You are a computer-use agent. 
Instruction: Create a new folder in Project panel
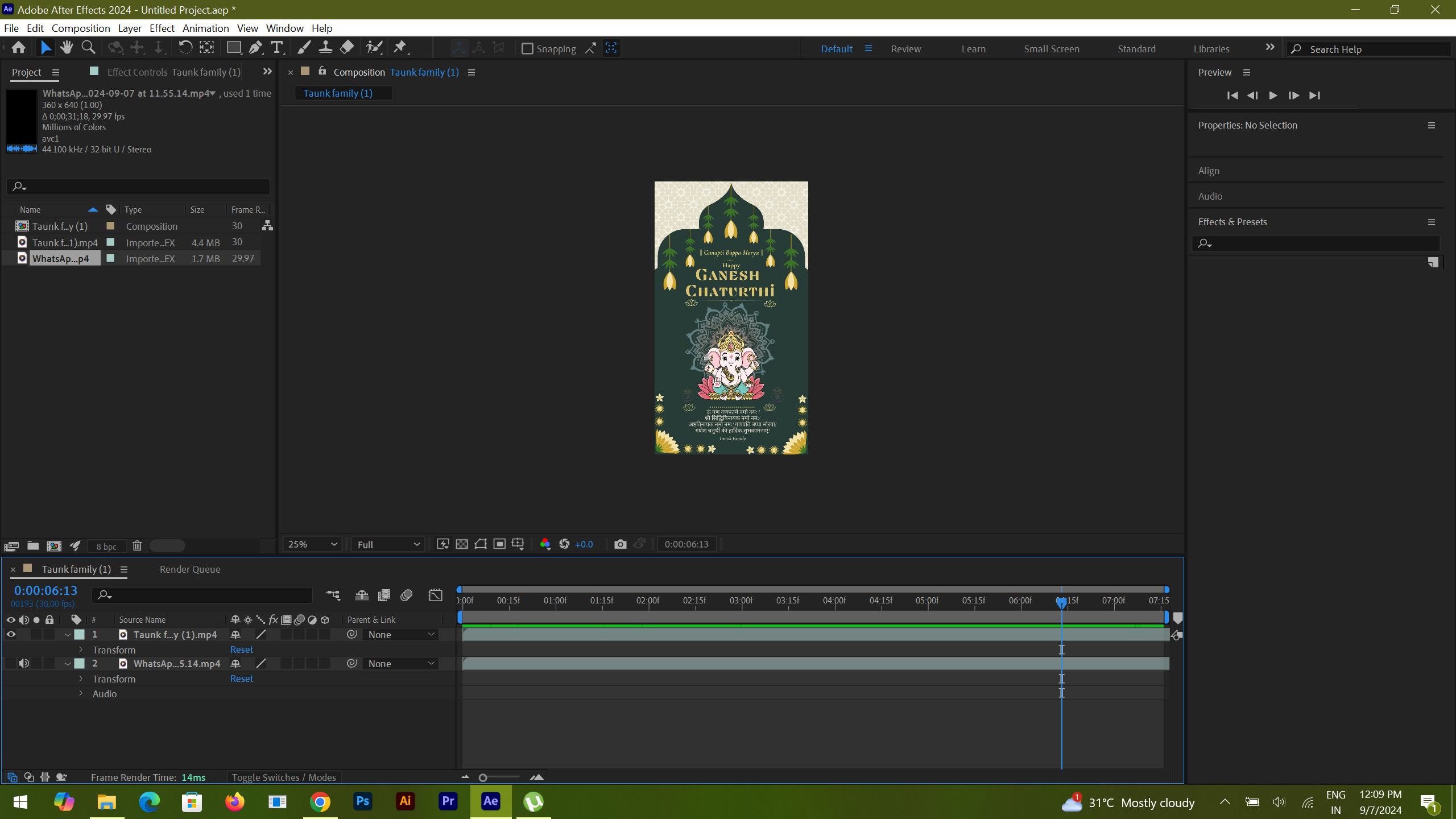pos(33,546)
